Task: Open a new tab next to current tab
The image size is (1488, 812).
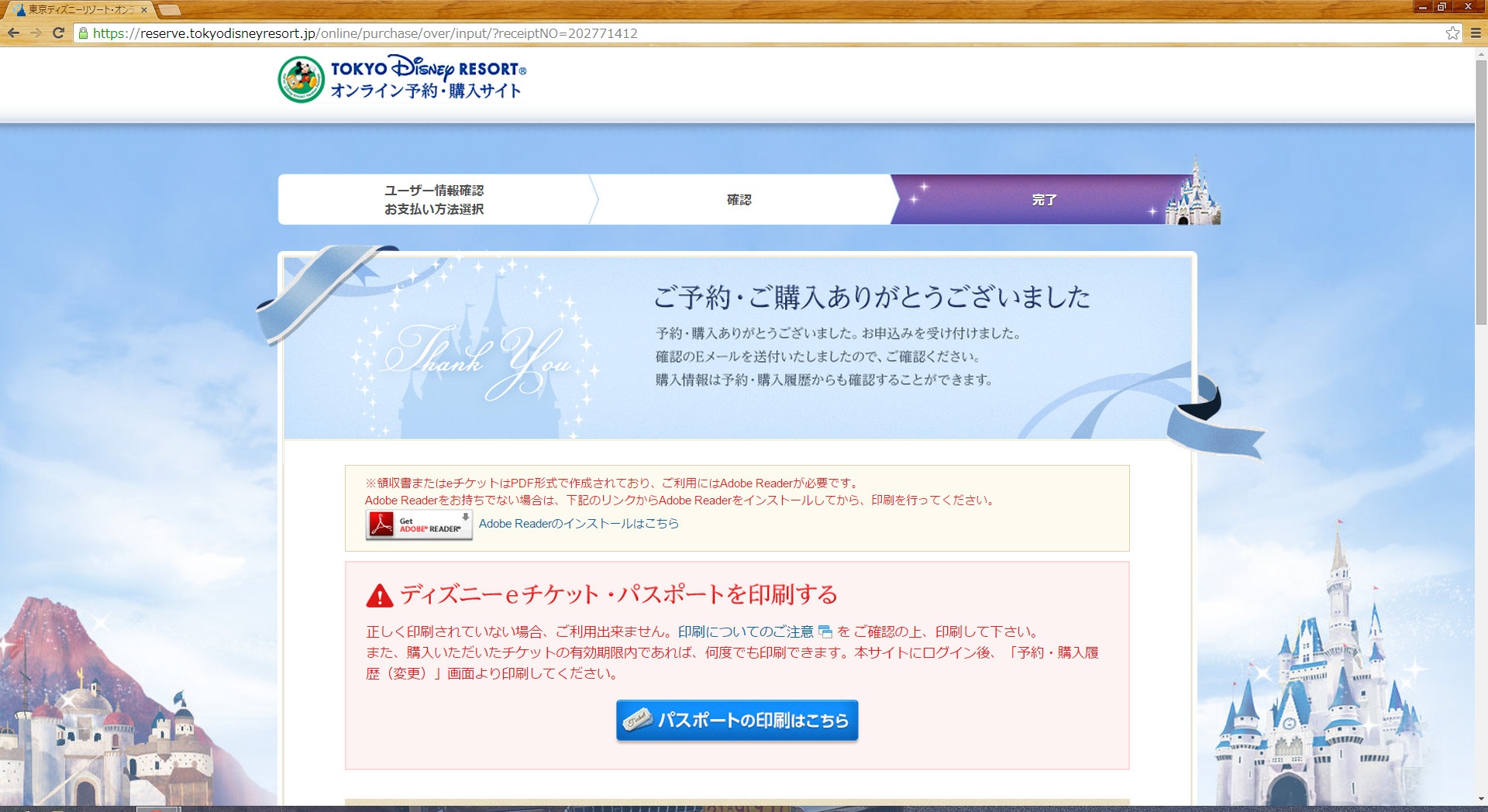Action: point(169,10)
